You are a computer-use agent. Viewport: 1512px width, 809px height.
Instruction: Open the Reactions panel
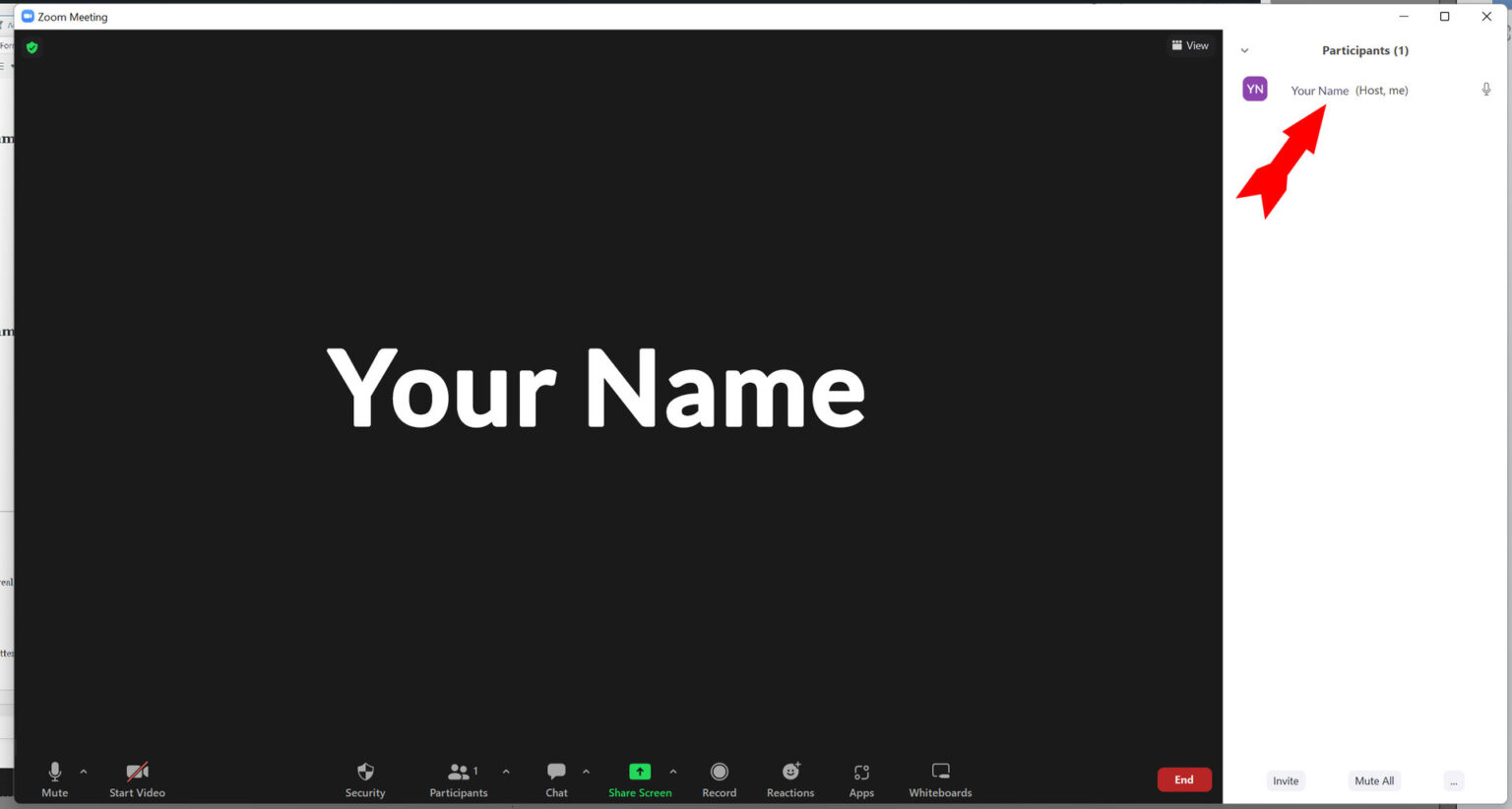click(x=790, y=778)
